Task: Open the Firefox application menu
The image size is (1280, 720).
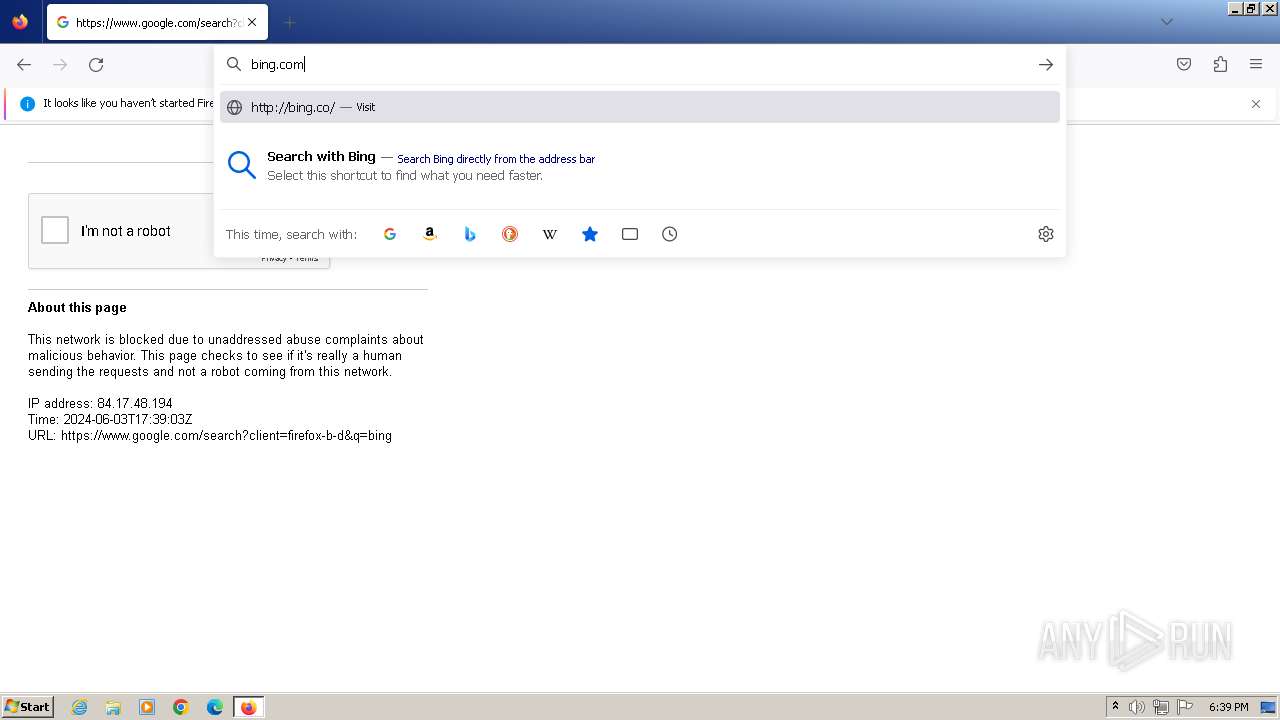Action: (x=1256, y=65)
